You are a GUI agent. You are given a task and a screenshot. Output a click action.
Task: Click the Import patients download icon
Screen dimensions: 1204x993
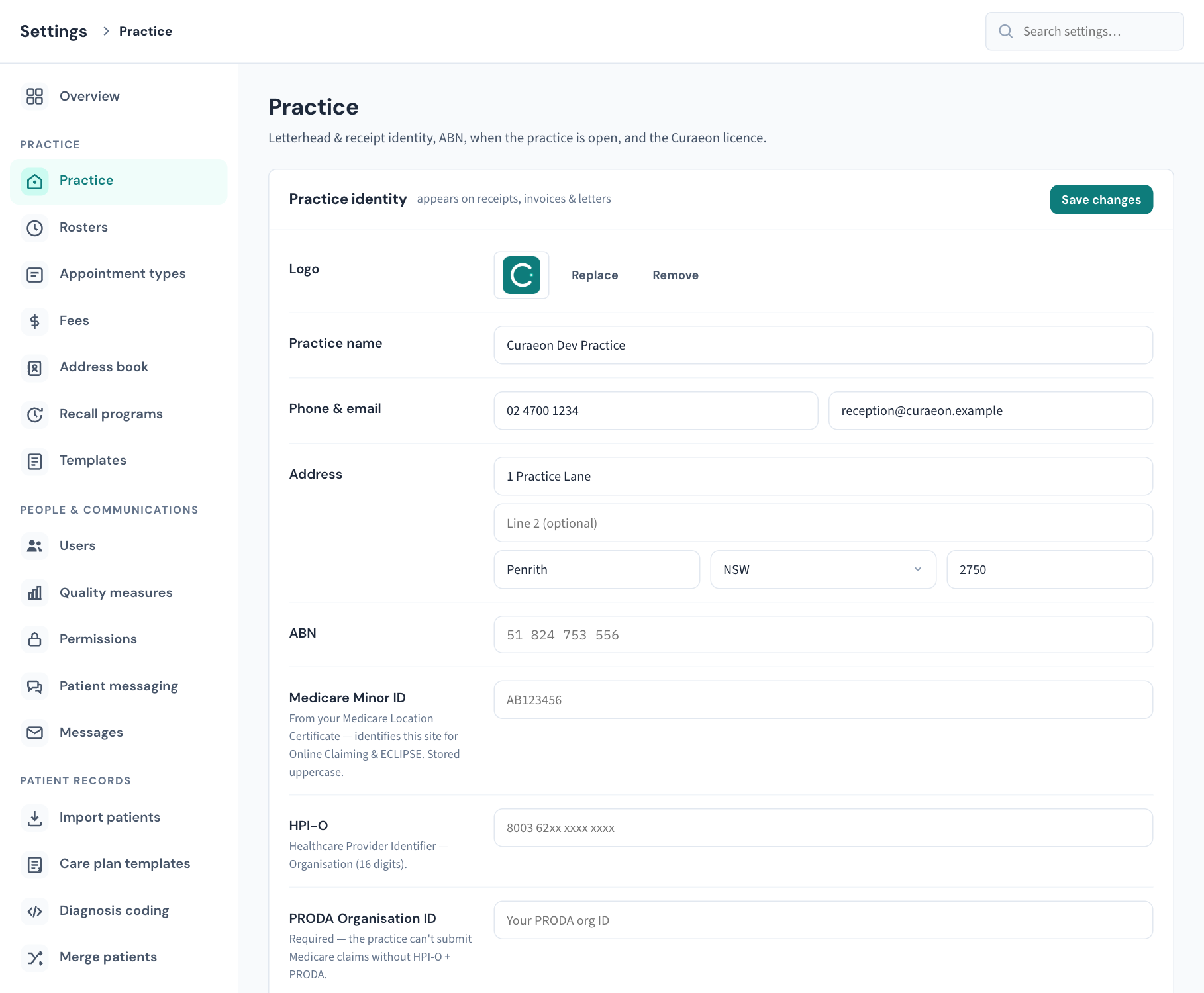point(34,818)
